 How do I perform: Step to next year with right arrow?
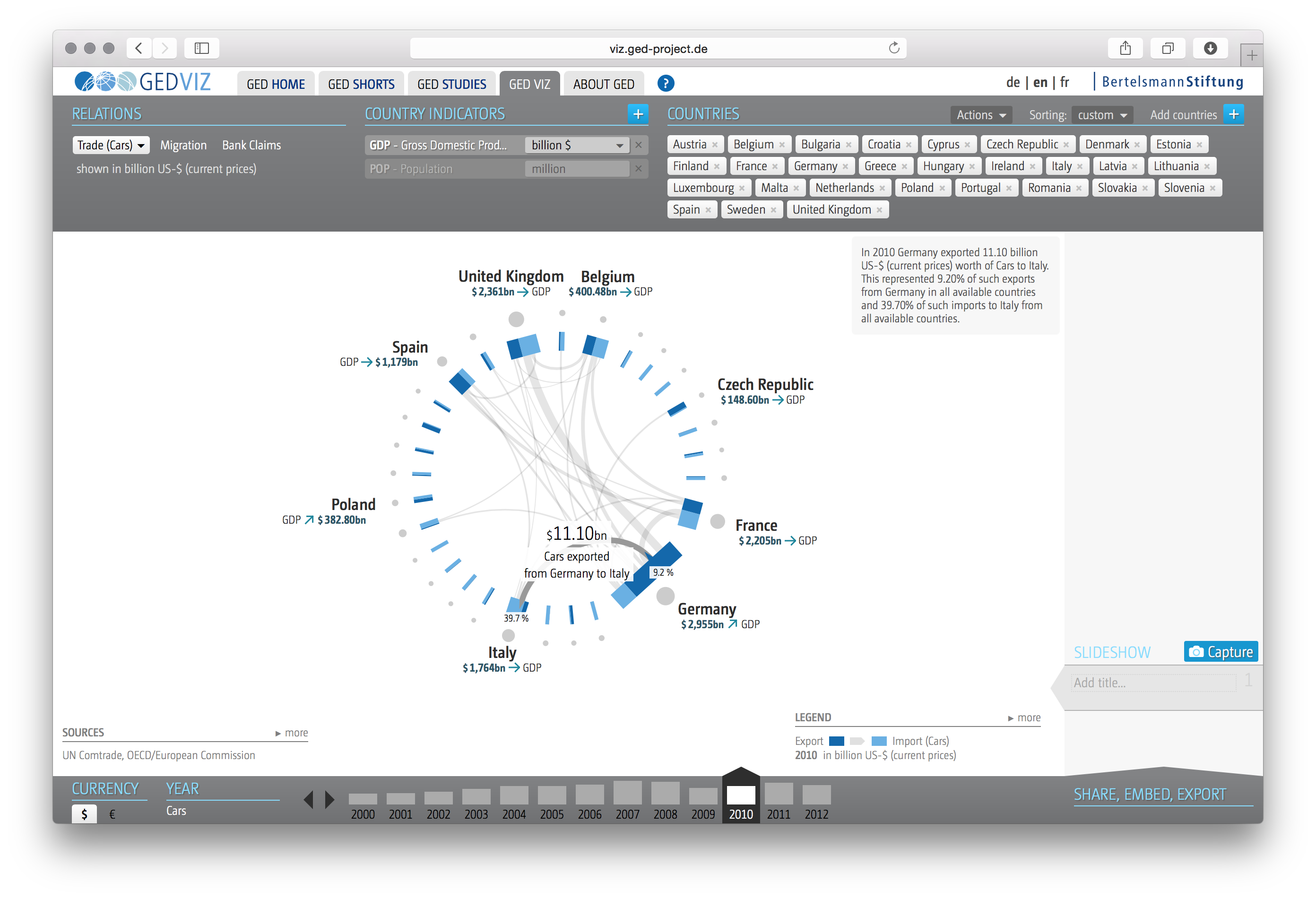click(329, 799)
